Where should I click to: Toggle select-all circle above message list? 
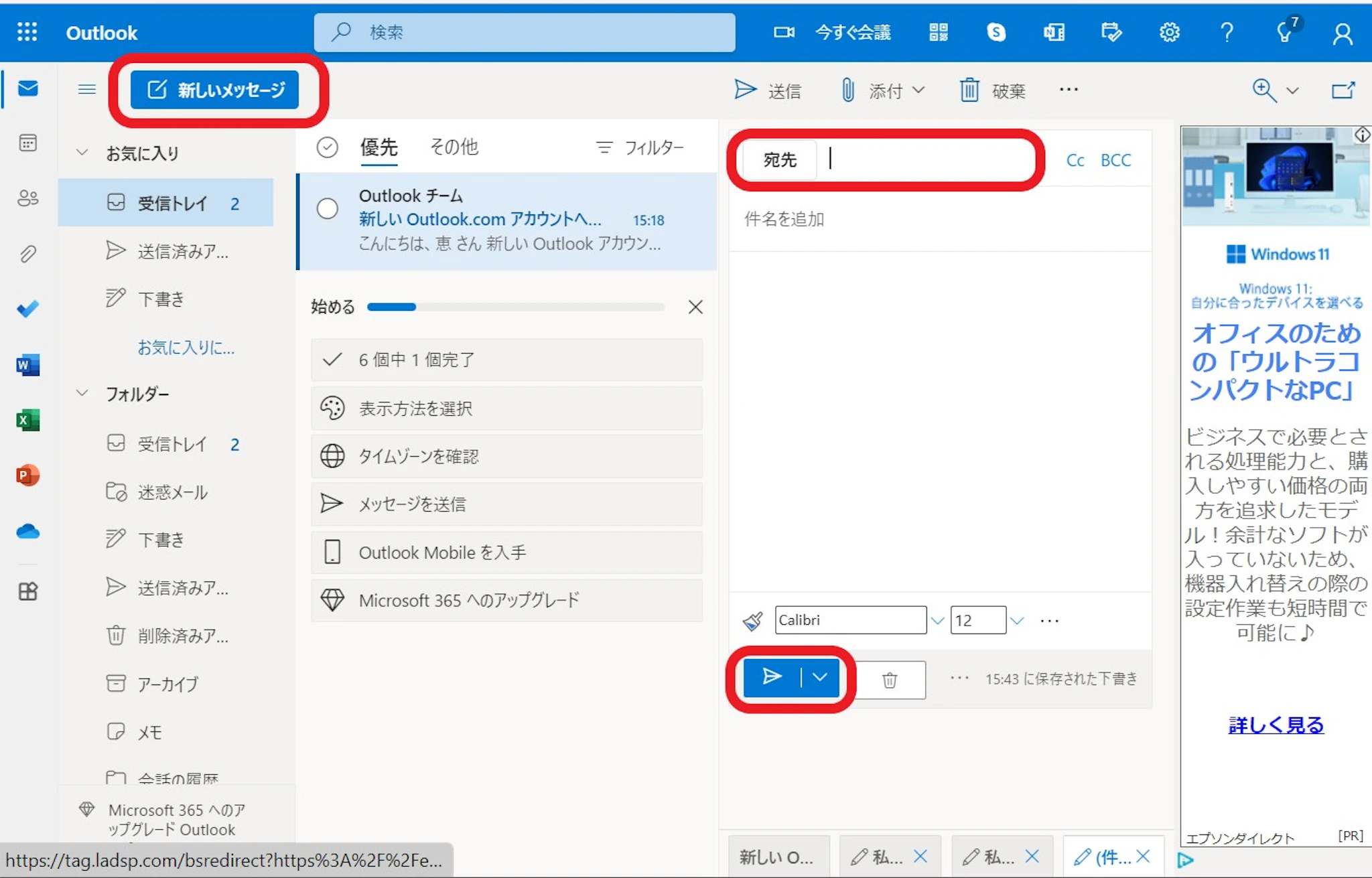pos(327,147)
